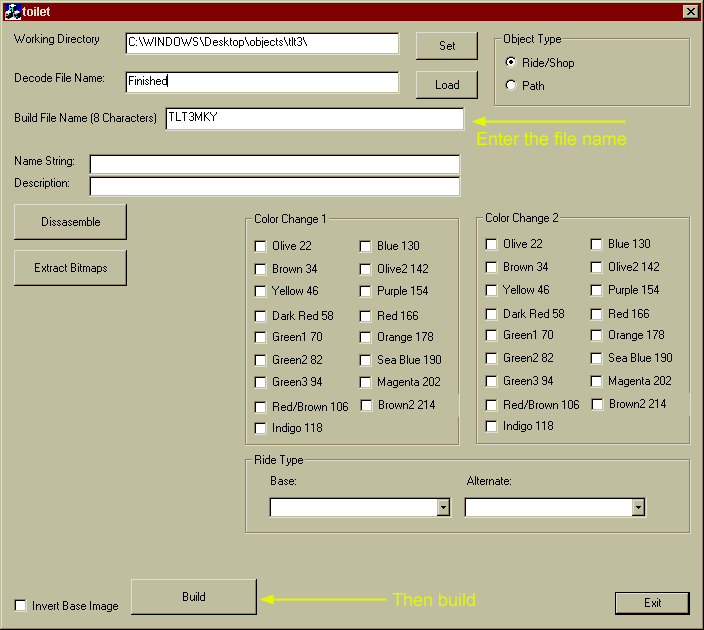The width and height of the screenshot is (704, 630).
Task: Check Purple 154 in Color Change 2
Action: (x=596, y=290)
